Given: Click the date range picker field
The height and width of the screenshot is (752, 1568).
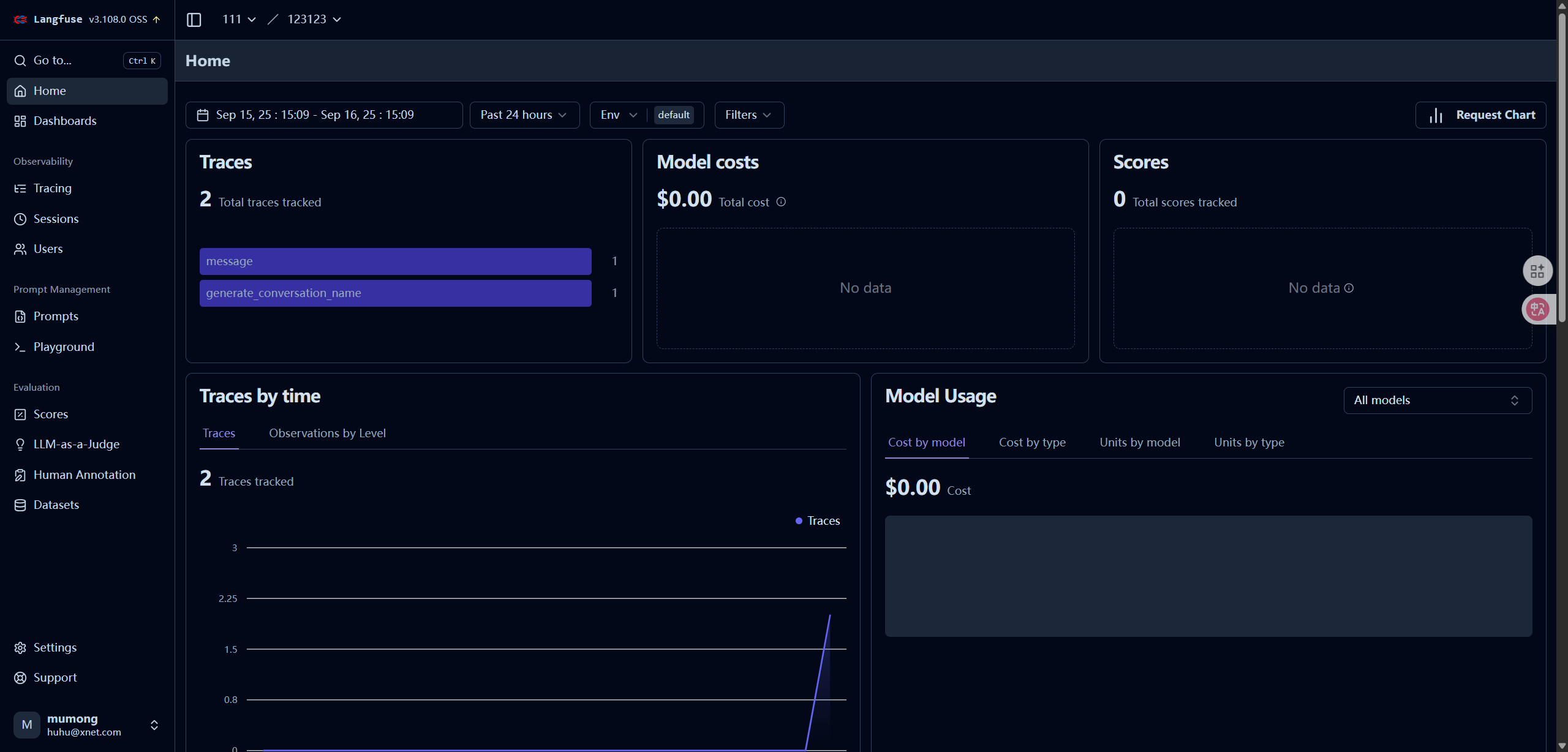Looking at the screenshot, I should [x=323, y=115].
